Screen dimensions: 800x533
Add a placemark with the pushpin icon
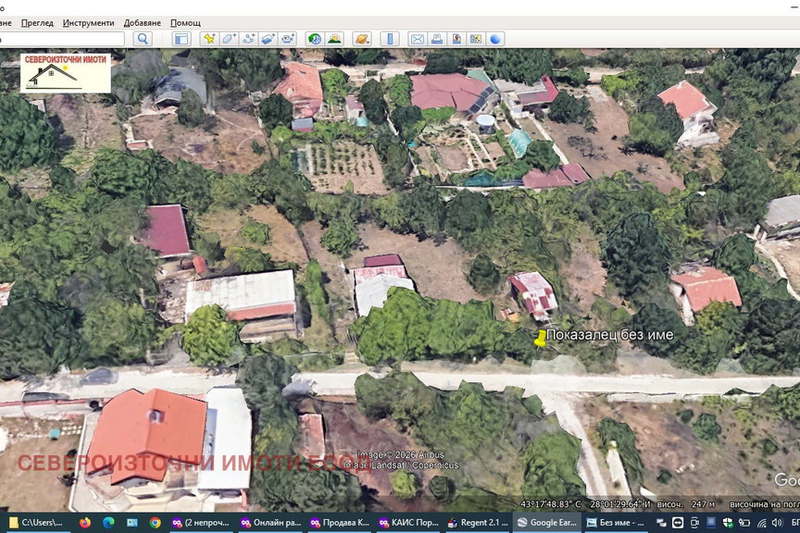click(209, 39)
